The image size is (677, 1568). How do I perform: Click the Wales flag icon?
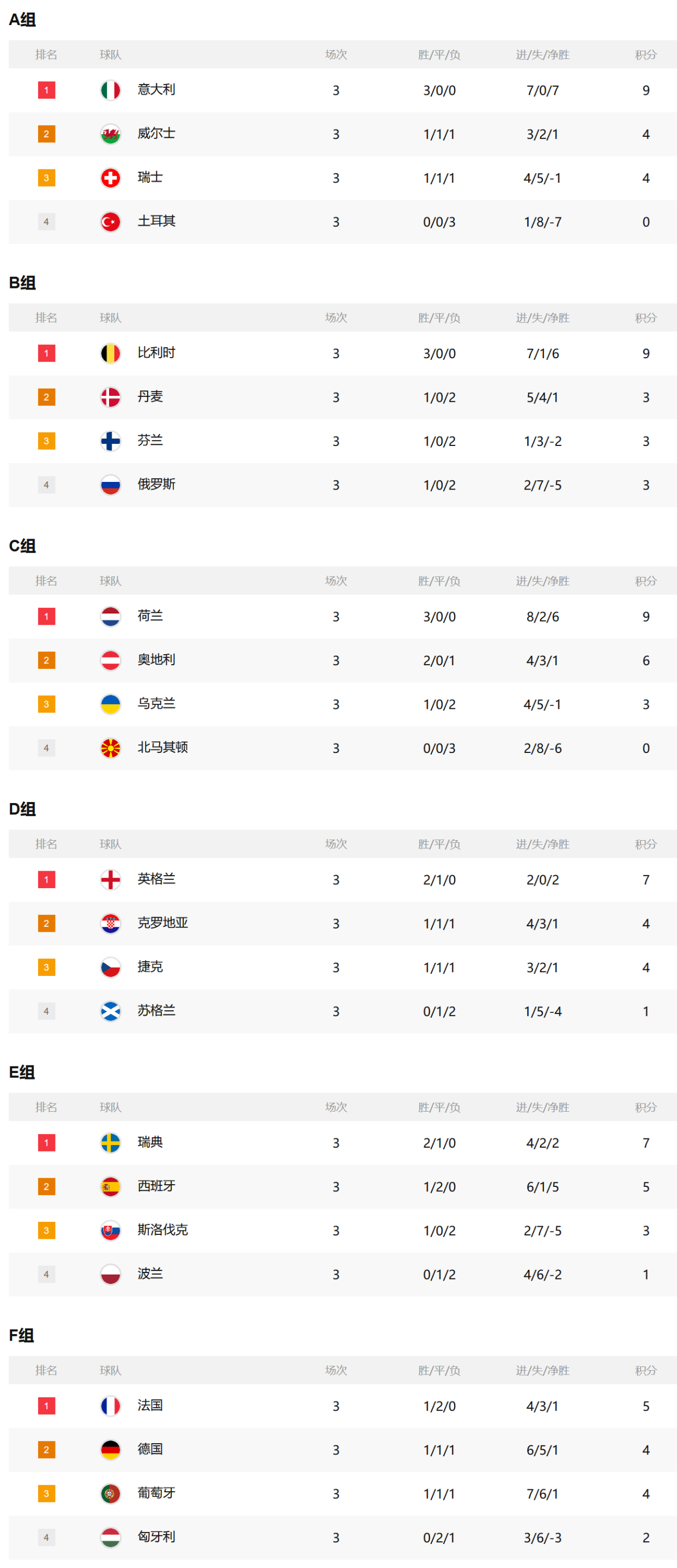pos(110,134)
